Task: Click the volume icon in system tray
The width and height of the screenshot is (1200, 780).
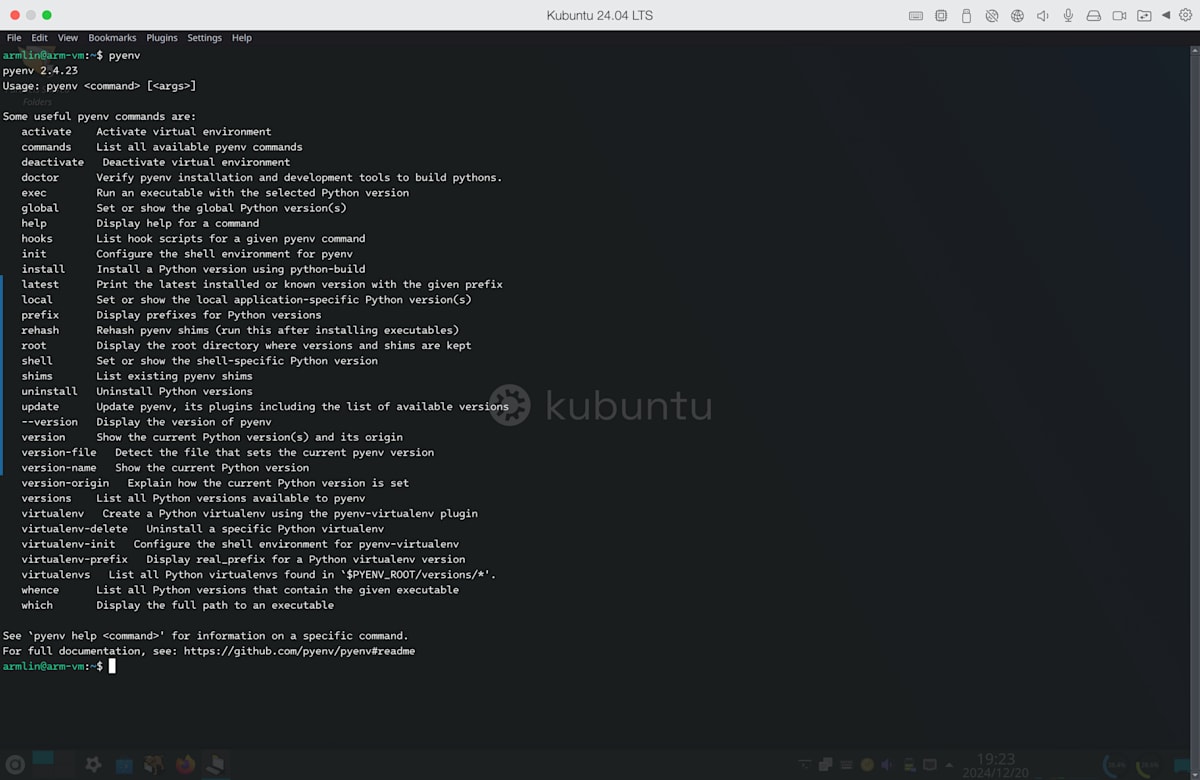Action: click(x=887, y=765)
